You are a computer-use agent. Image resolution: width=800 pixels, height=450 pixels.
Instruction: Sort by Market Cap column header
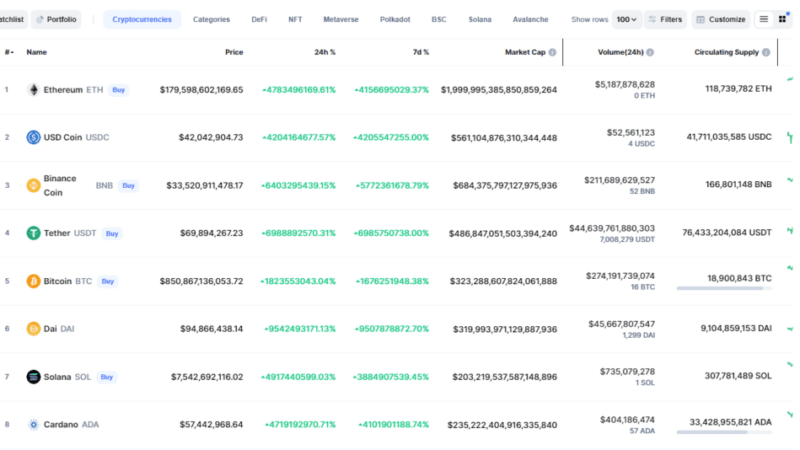[x=525, y=52]
